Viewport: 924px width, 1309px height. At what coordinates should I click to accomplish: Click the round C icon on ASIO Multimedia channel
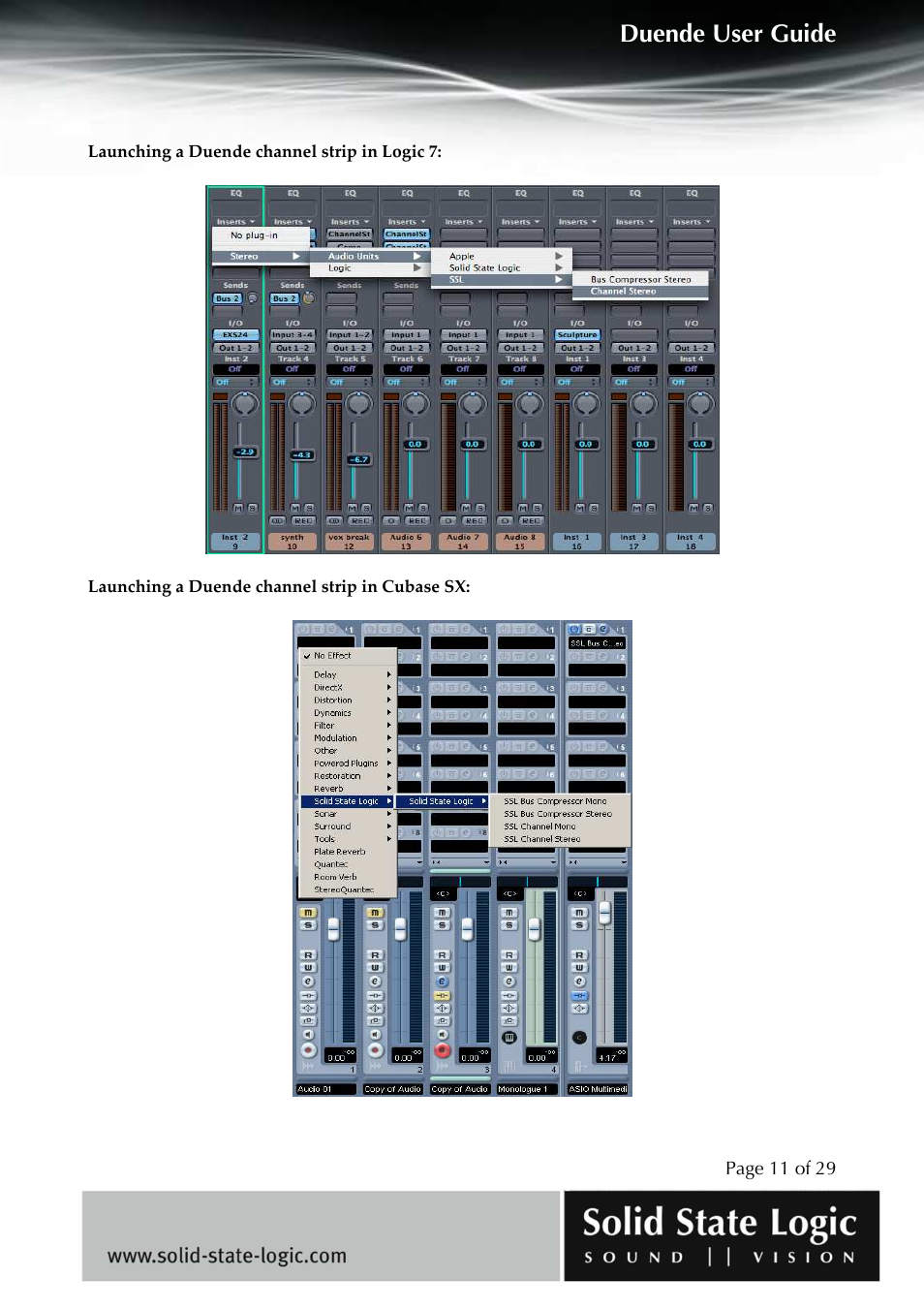click(579, 1038)
